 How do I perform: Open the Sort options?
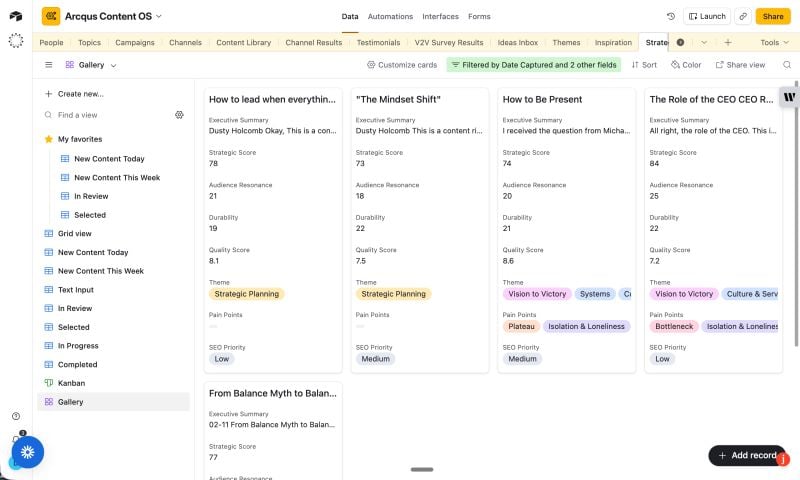pos(644,65)
